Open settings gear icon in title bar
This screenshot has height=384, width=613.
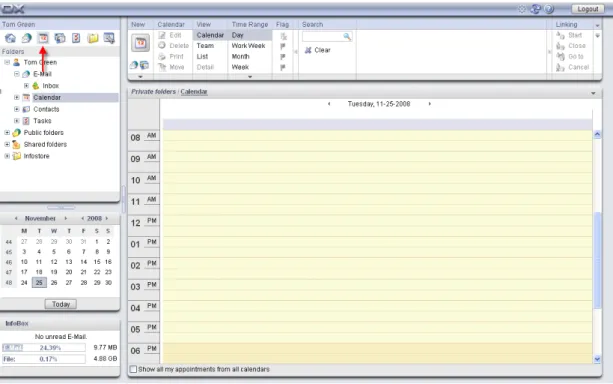[x=522, y=9]
